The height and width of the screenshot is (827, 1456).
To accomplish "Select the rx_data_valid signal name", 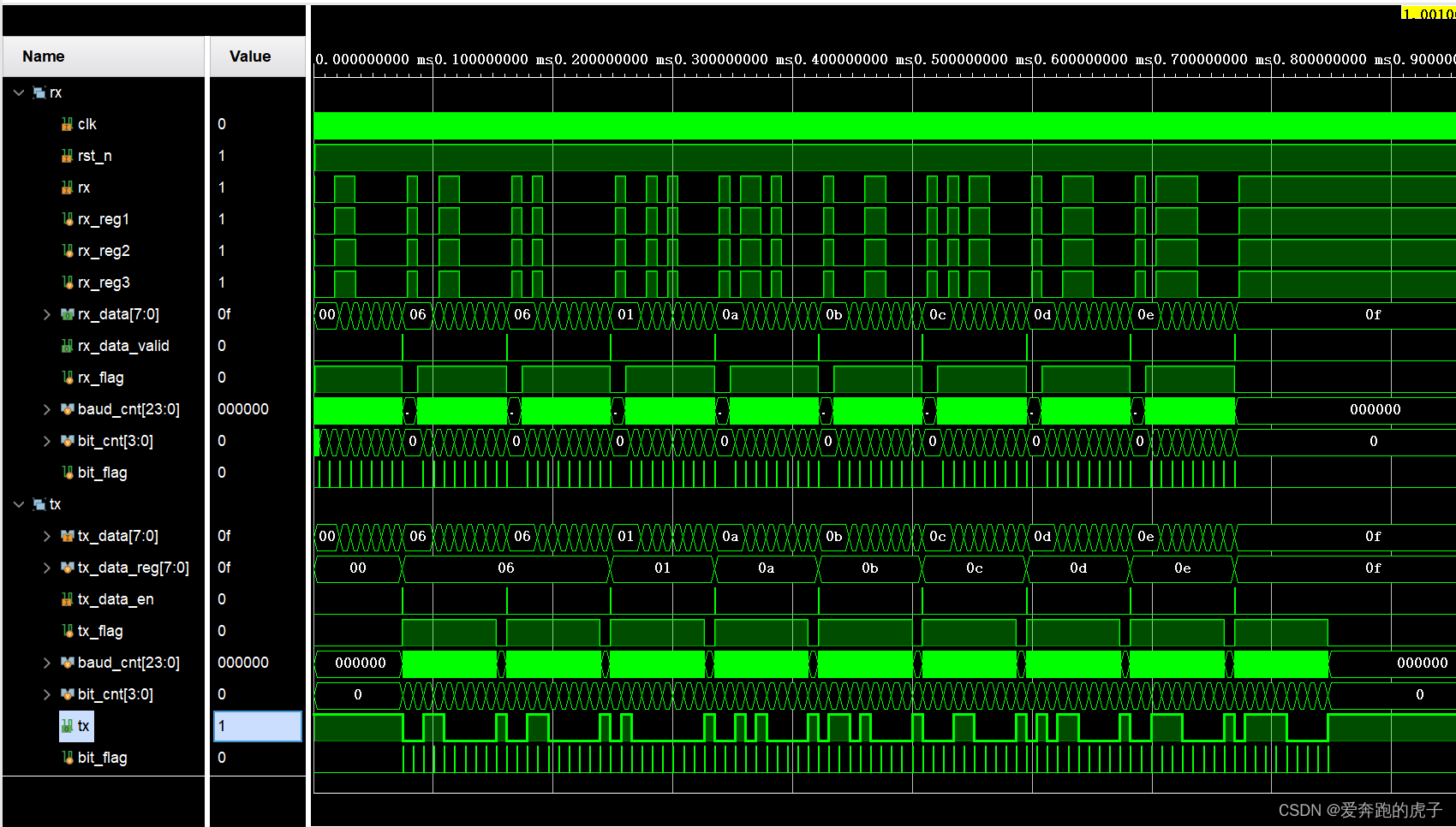I will [123, 346].
